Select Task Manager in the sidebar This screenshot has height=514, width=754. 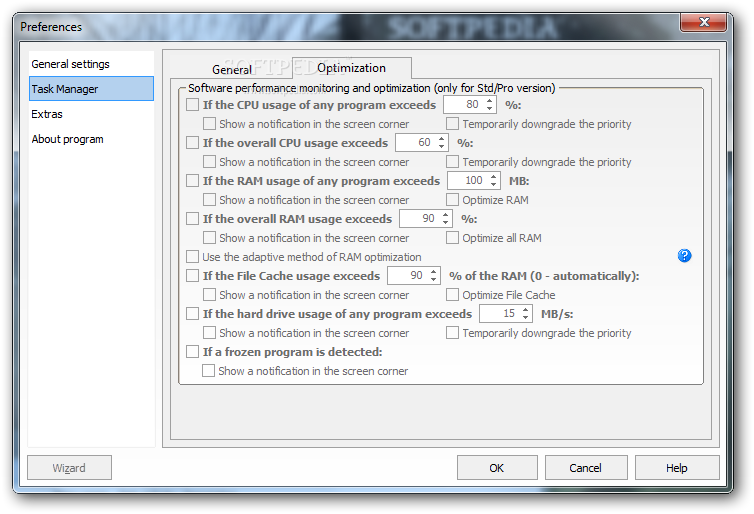tap(91, 89)
